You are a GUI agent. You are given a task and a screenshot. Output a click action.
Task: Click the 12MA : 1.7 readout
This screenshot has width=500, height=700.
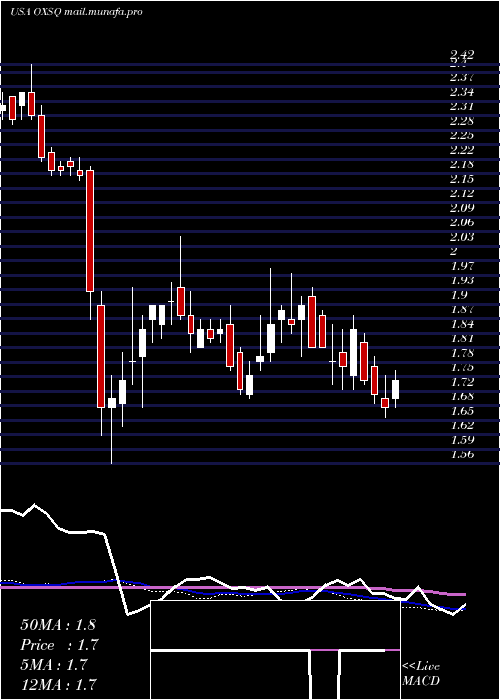(x=58, y=684)
